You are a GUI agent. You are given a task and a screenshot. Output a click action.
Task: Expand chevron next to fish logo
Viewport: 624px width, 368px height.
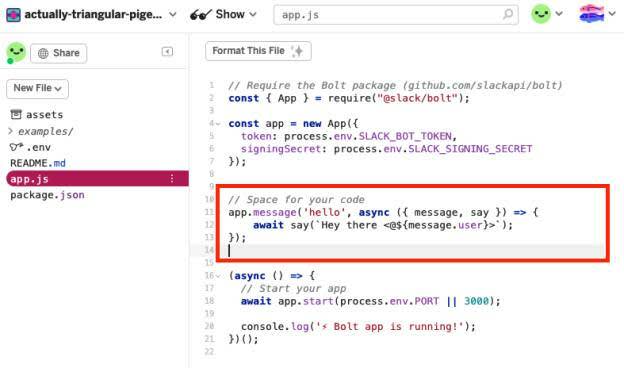pos(612,14)
